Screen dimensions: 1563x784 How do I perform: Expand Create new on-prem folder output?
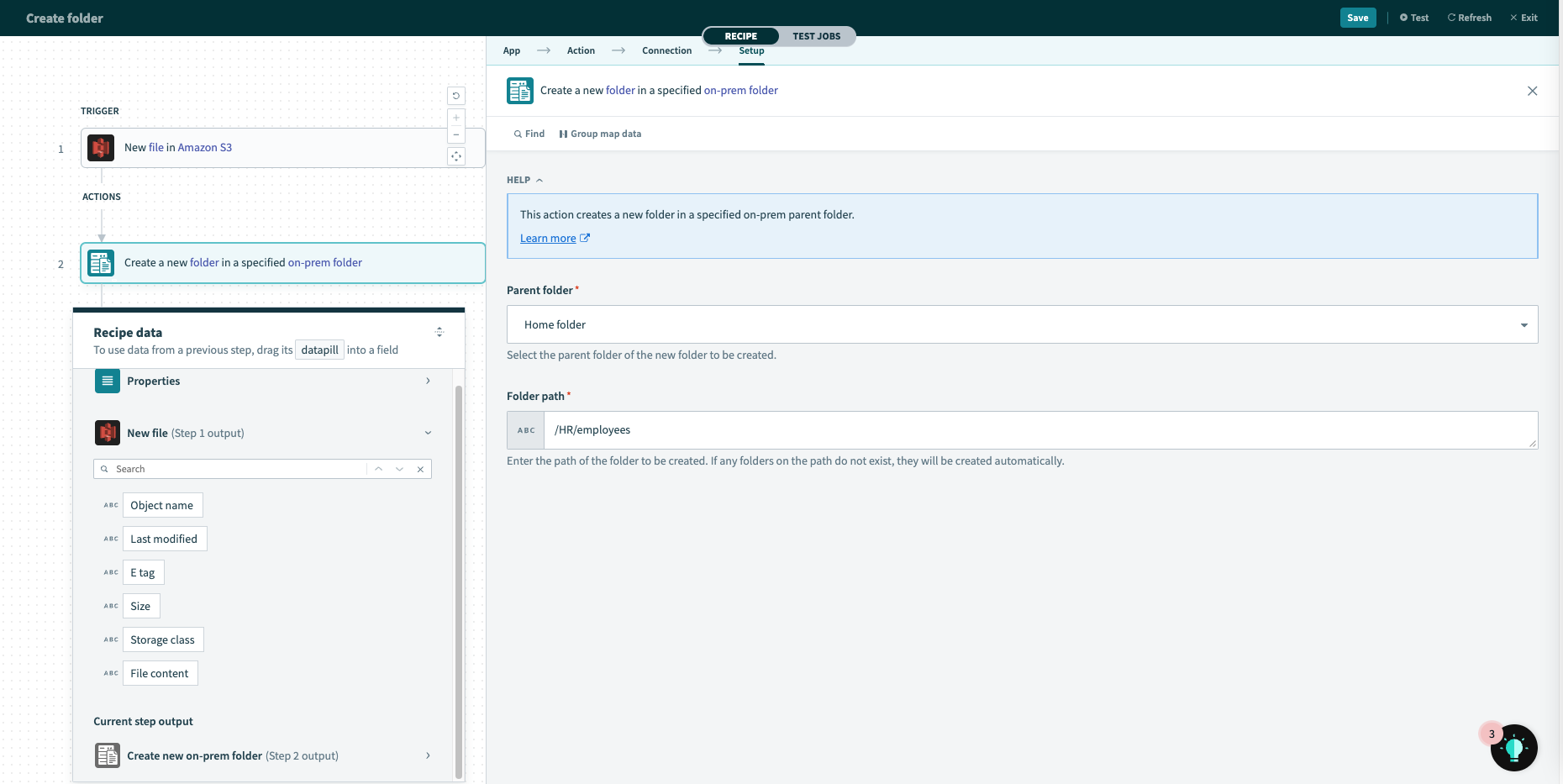coord(428,756)
